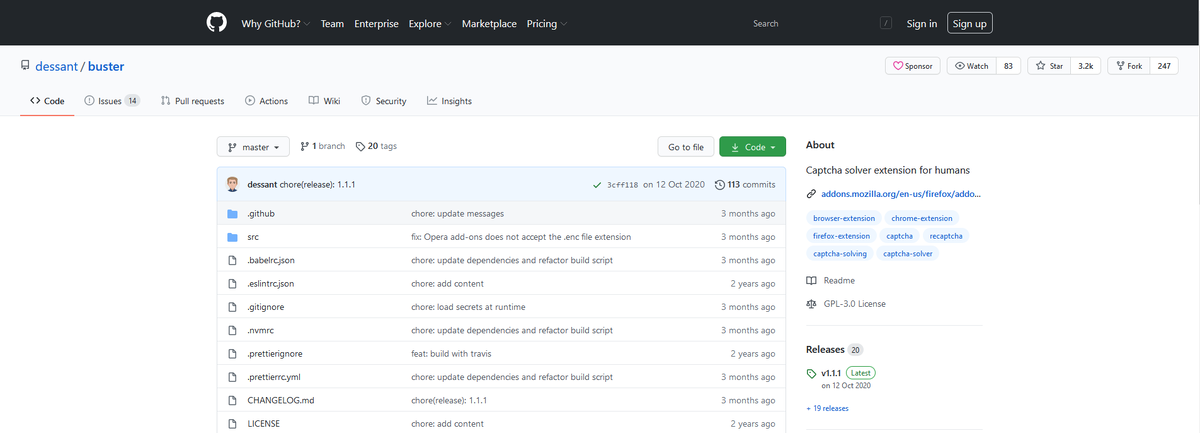Click the Team header link

[333, 24]
